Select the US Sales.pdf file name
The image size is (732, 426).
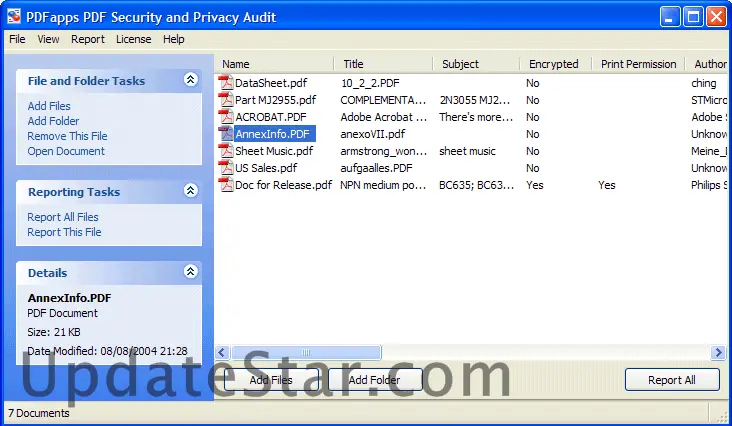click(266, 168)
